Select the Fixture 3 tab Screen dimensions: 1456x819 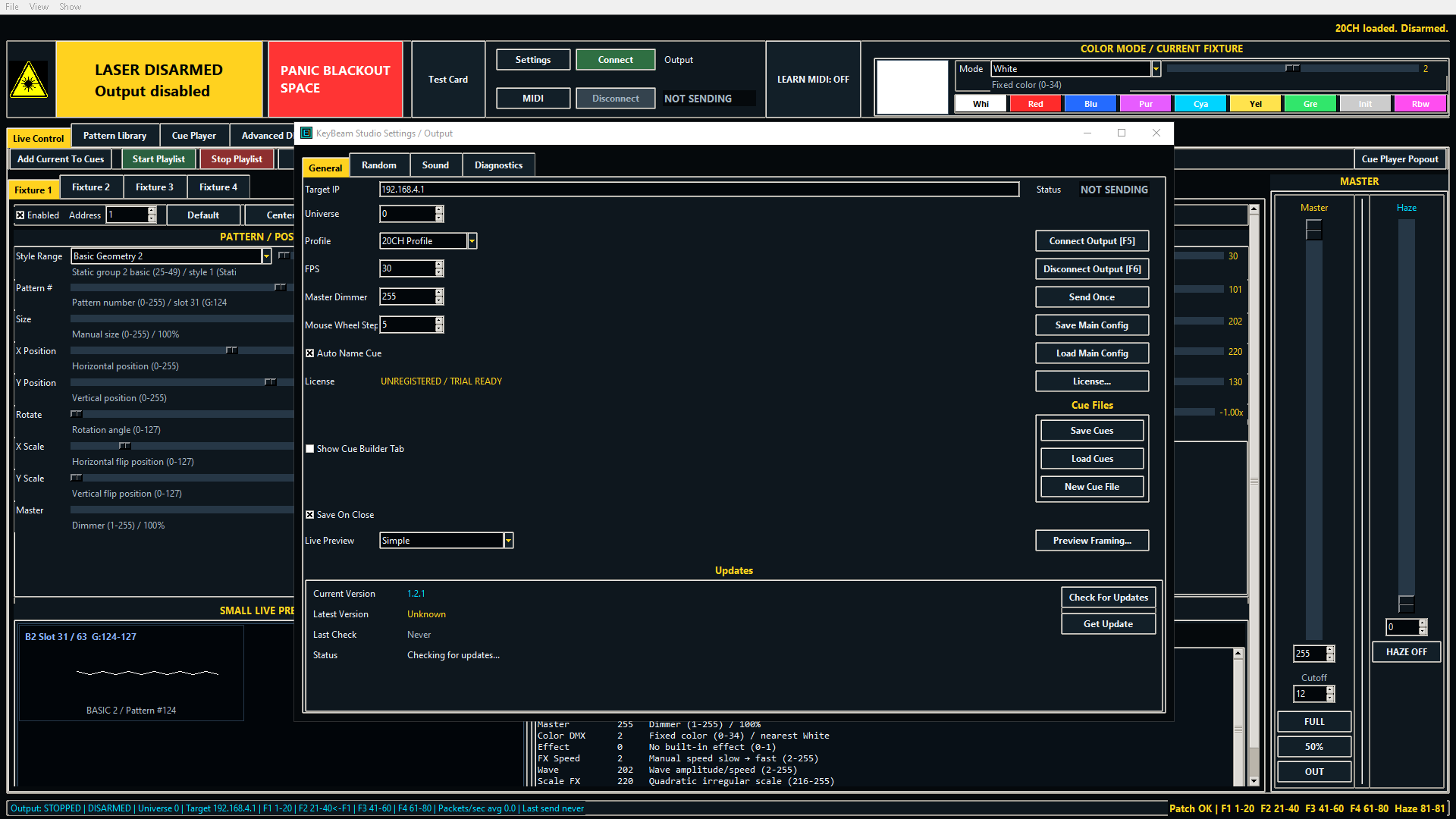click(155, 187)
